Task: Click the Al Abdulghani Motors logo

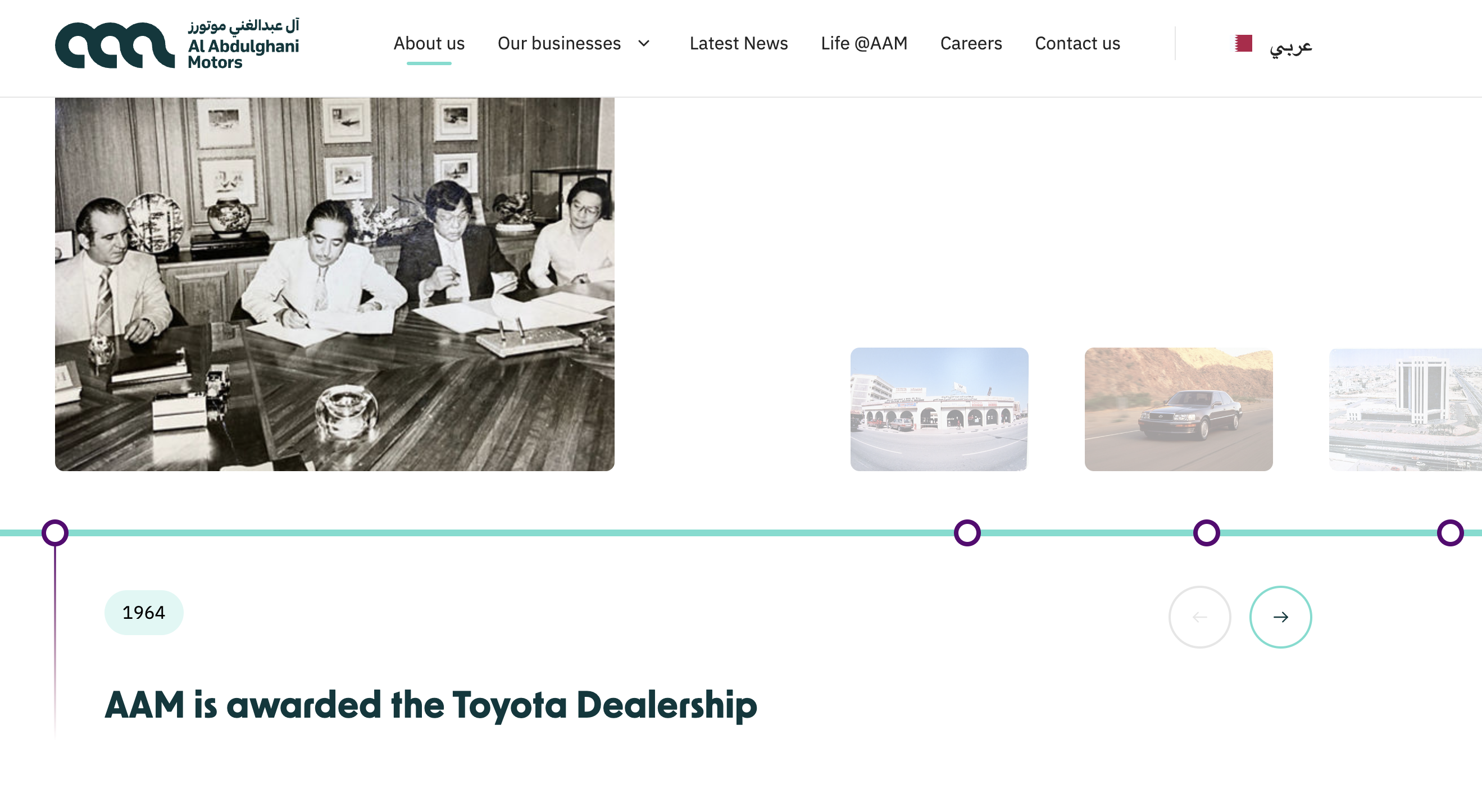Action: pyautogui.click(x=177, y=44)
